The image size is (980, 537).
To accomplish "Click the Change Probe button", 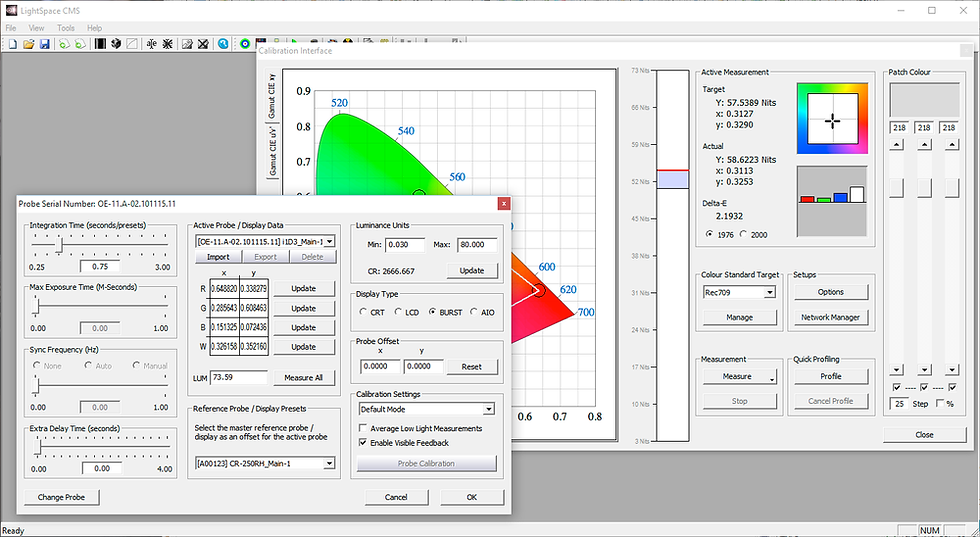I will (61, 497).
